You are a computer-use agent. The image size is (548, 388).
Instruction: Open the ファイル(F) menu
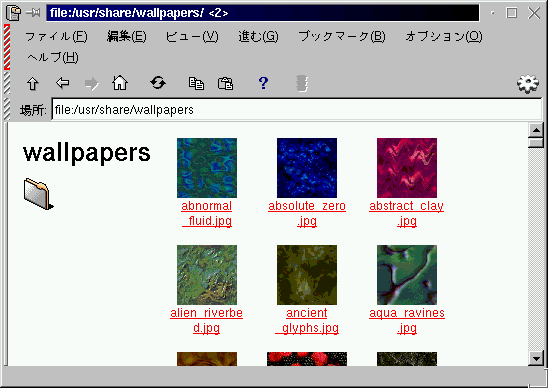point(56,36)
